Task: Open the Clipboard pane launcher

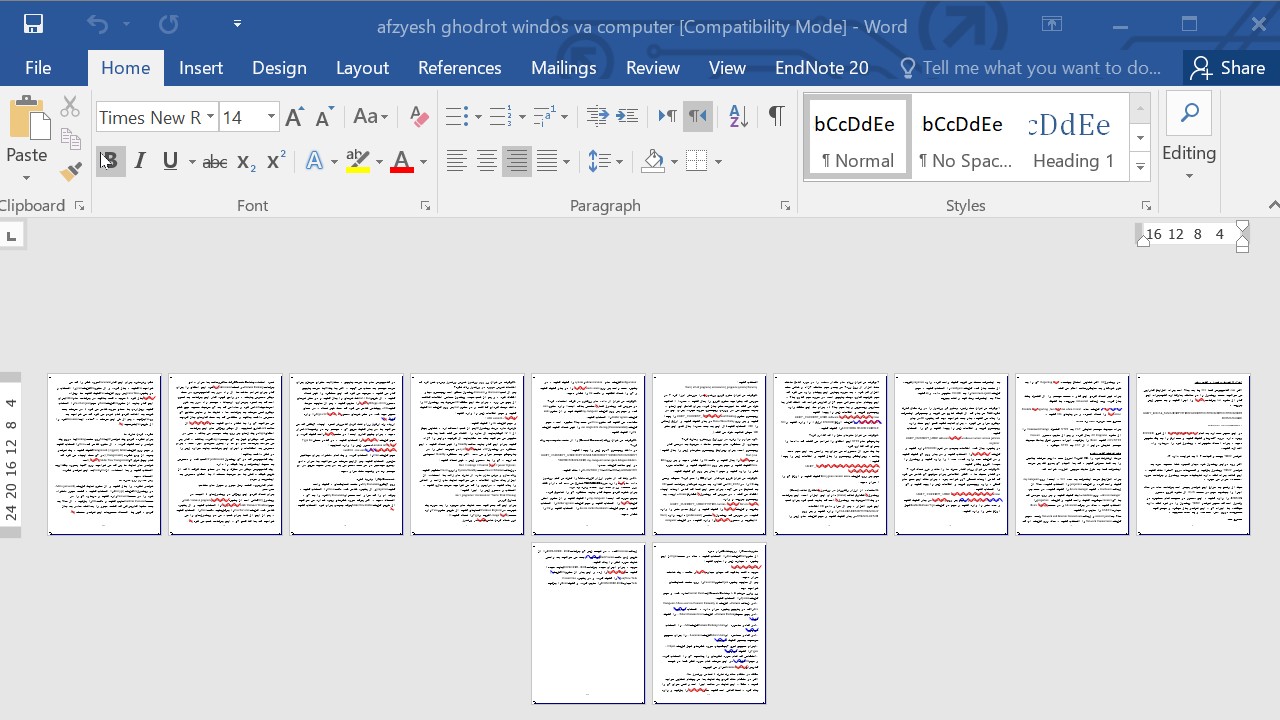Action: pyautogui.click(x=79, y=206)
